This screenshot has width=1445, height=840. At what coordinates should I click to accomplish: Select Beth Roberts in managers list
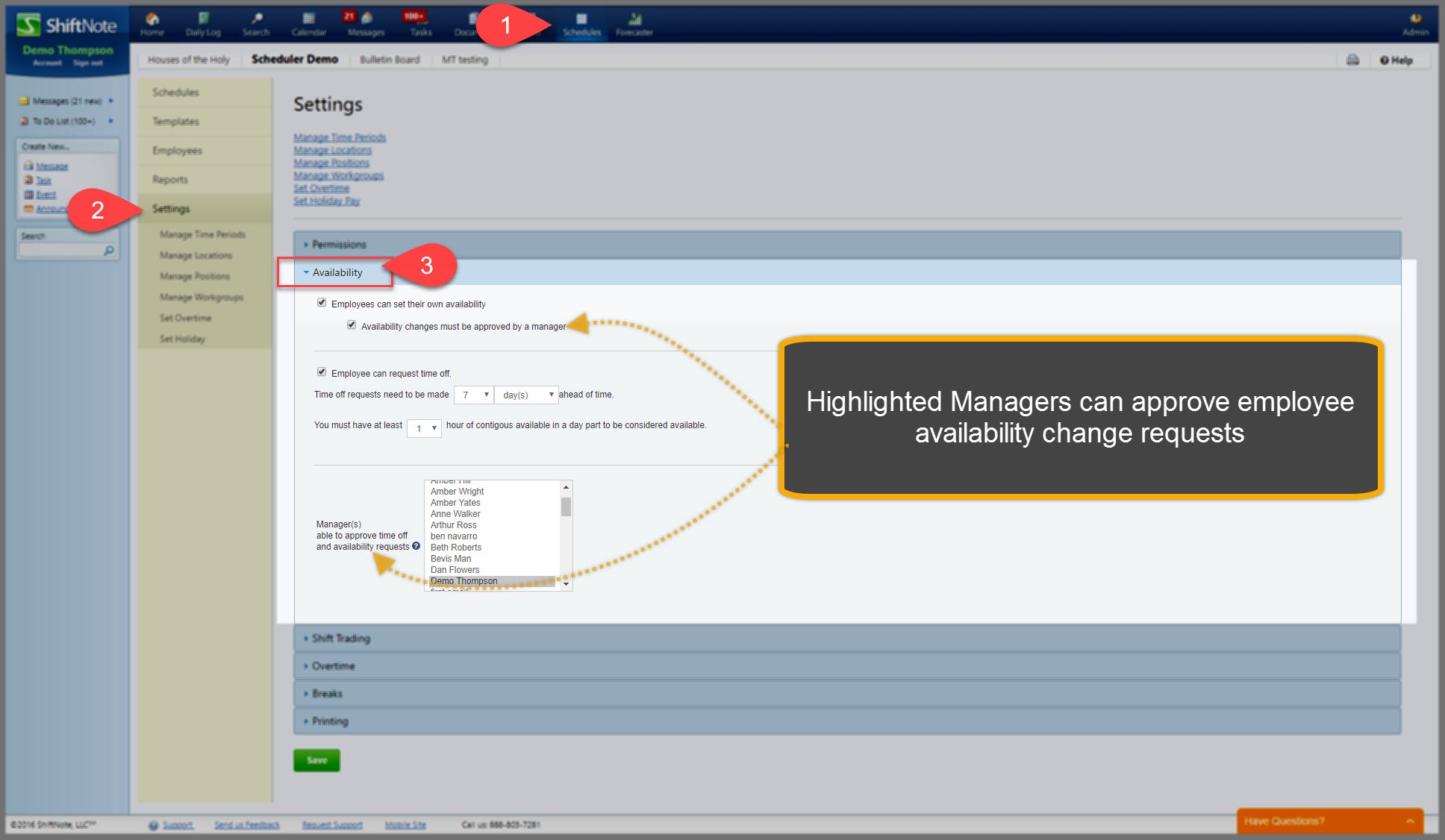(x=456, y=548)
